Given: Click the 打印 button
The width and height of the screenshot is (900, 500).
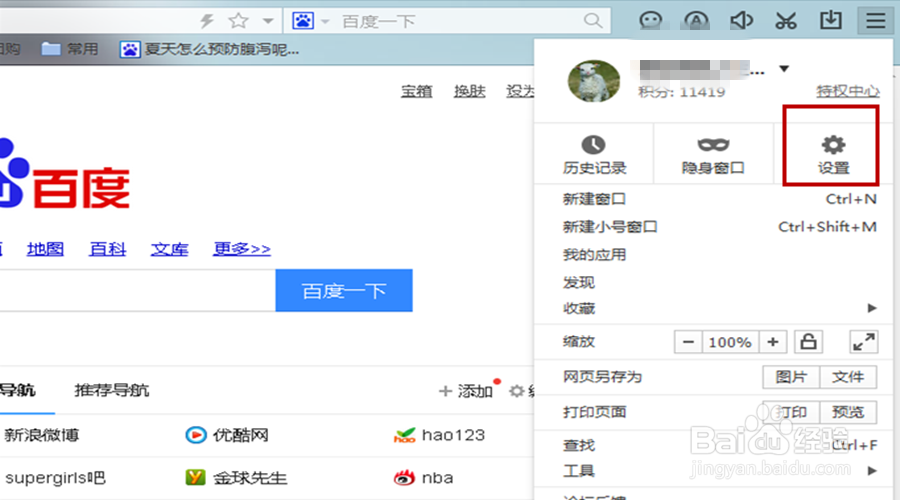Looking at the screenshot, I should (791, 412).
